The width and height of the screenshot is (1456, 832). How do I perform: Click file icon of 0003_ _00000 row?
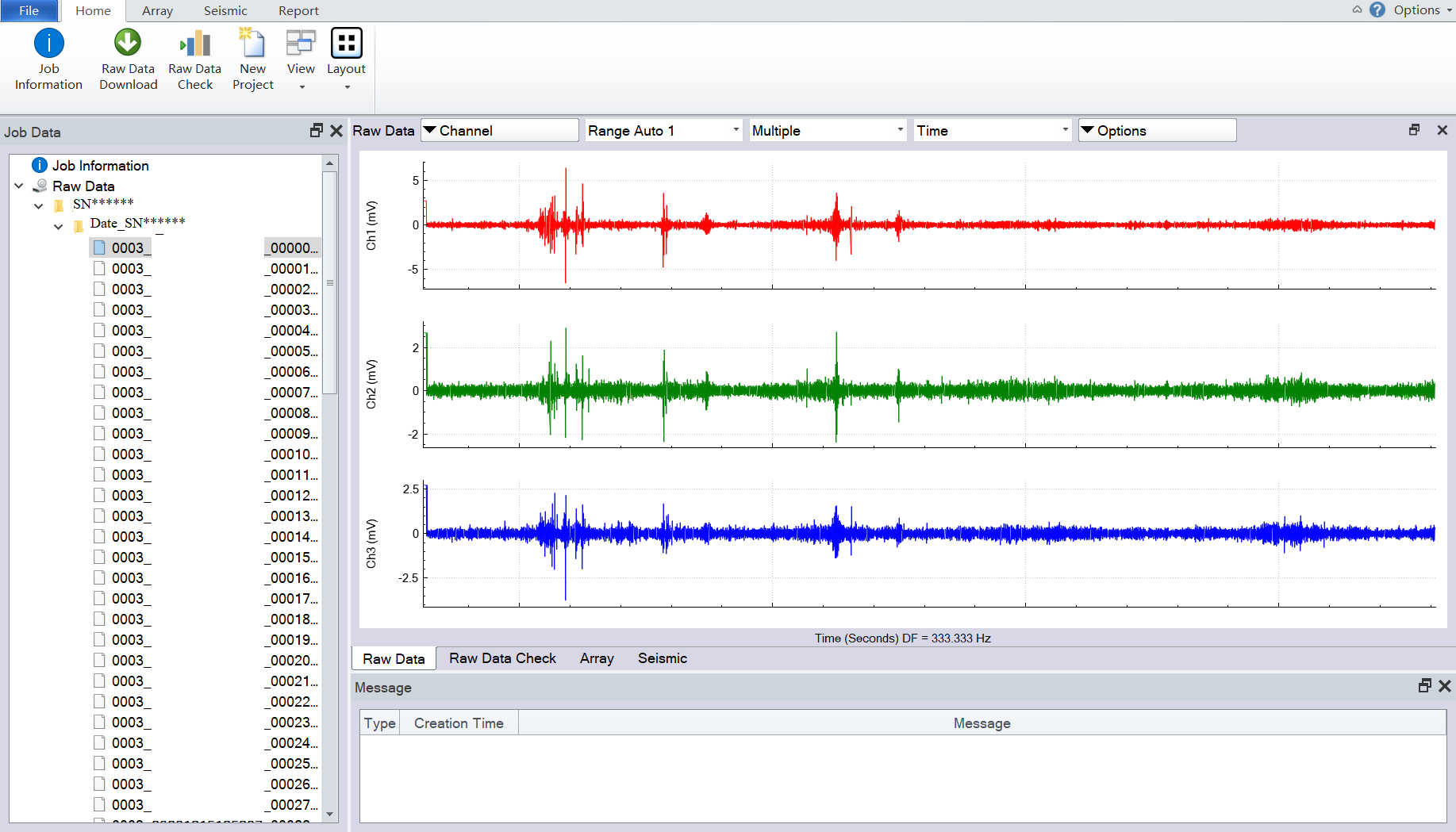tap(99, 247)
